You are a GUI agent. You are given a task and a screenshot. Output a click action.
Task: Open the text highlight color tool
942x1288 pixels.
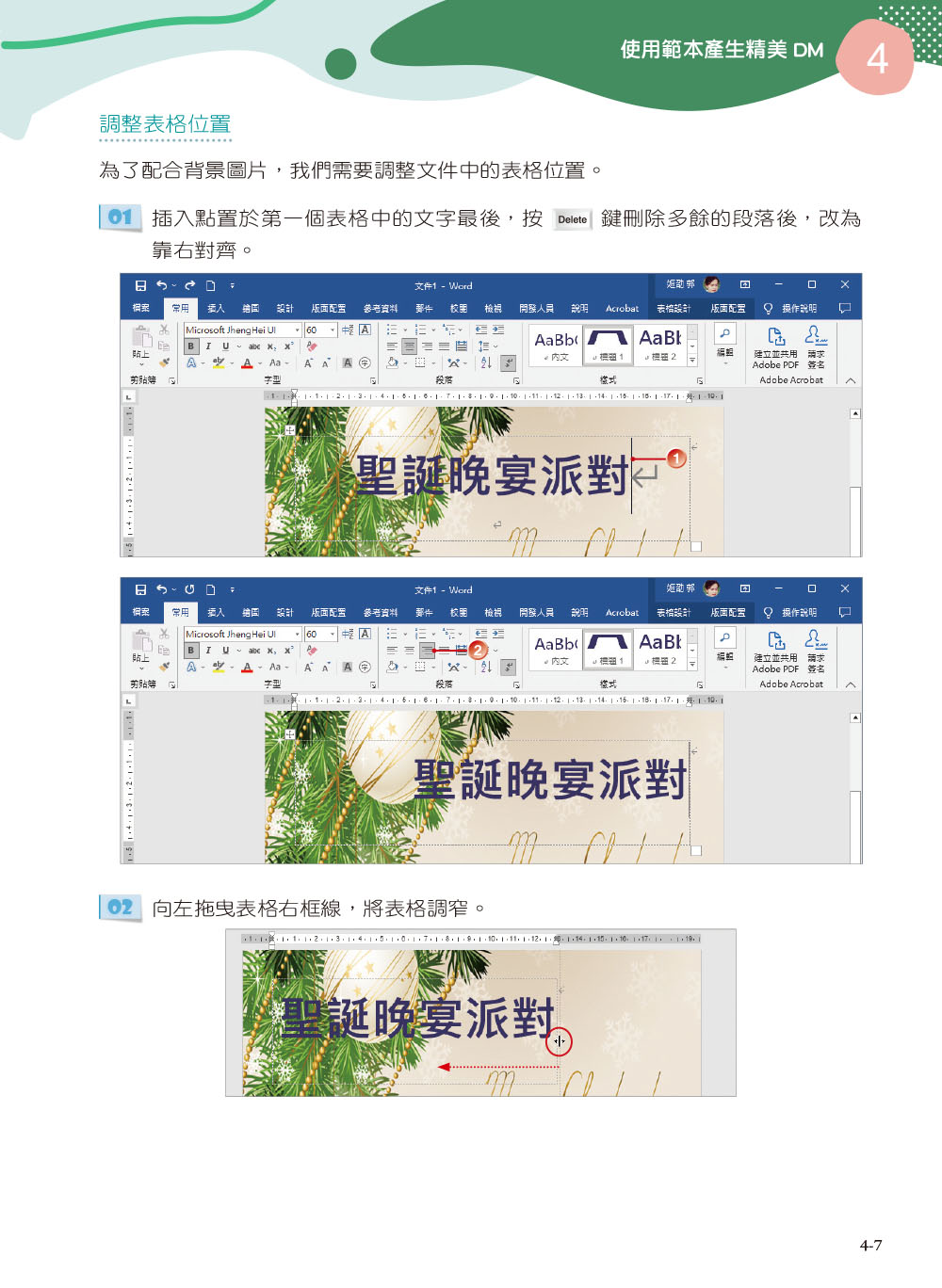pyautogui.click(x=219, y=363)
